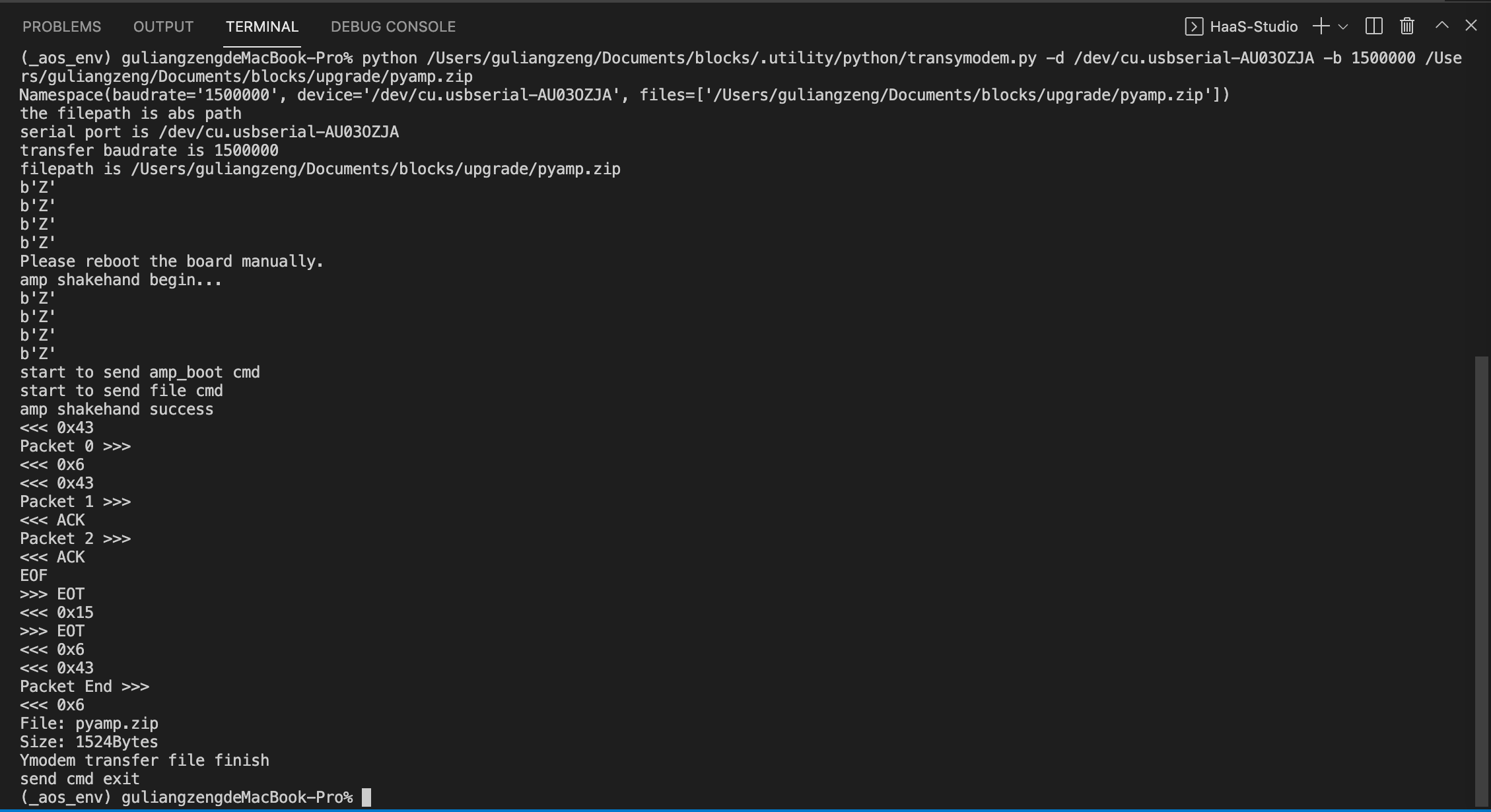The width and height of the screenshot is (1491, 812).
Task: Kill the terminal with trash icon
Action: tap(1407, 26)
